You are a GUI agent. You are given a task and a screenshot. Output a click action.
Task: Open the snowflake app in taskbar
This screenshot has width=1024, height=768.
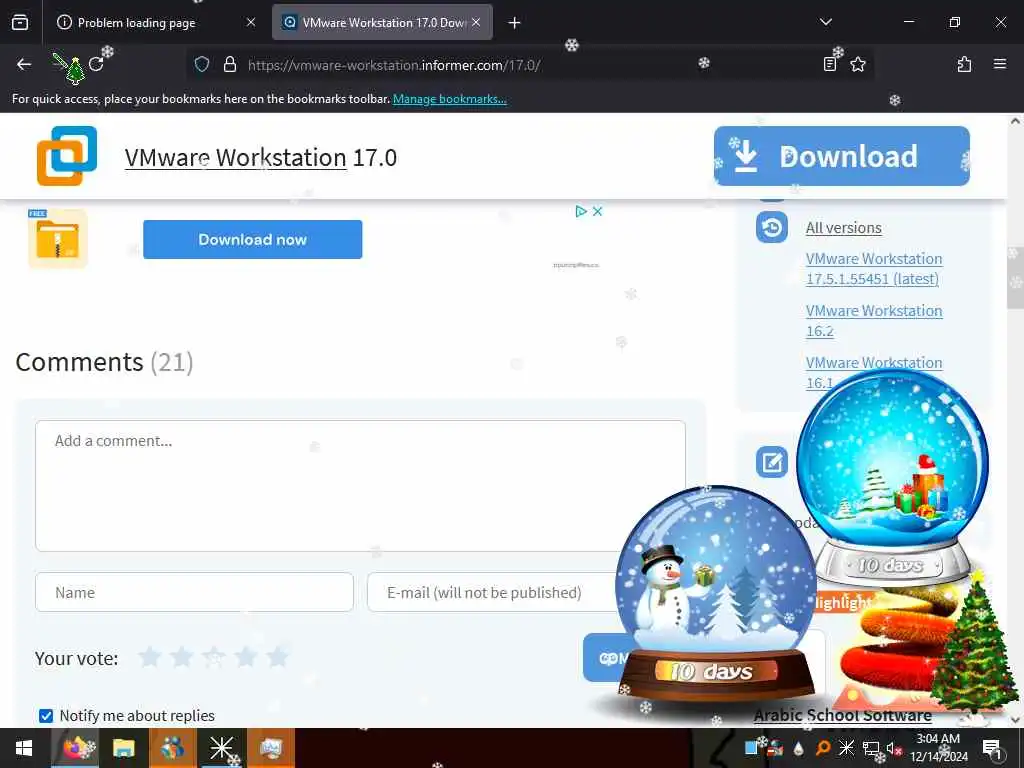tap(221, 748)
